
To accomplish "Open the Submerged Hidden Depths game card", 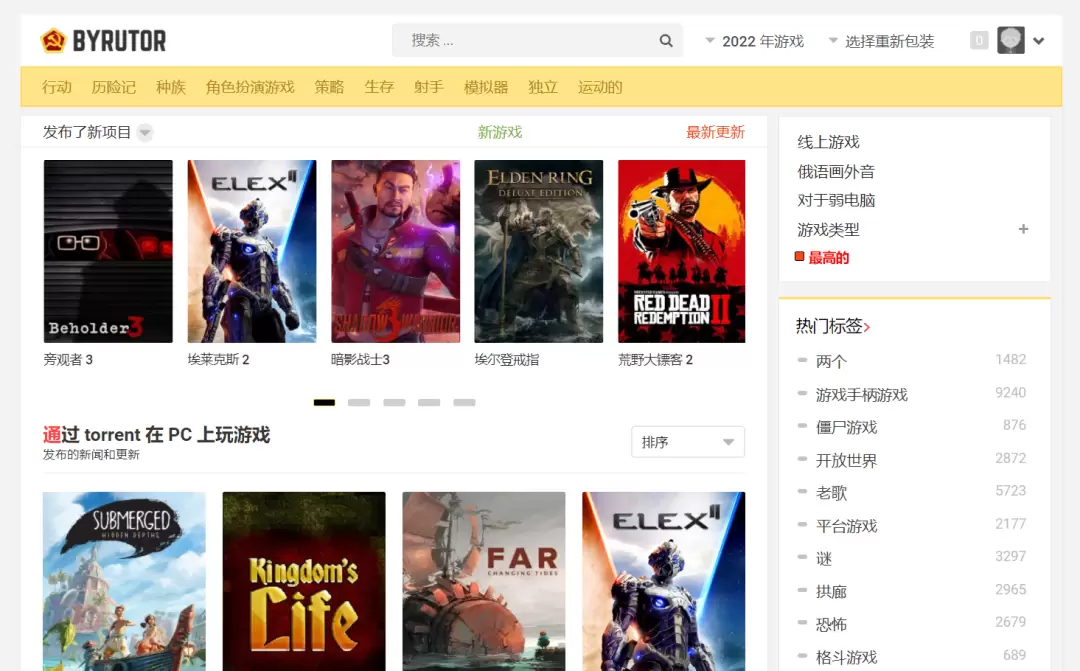I will pos(124,581).
